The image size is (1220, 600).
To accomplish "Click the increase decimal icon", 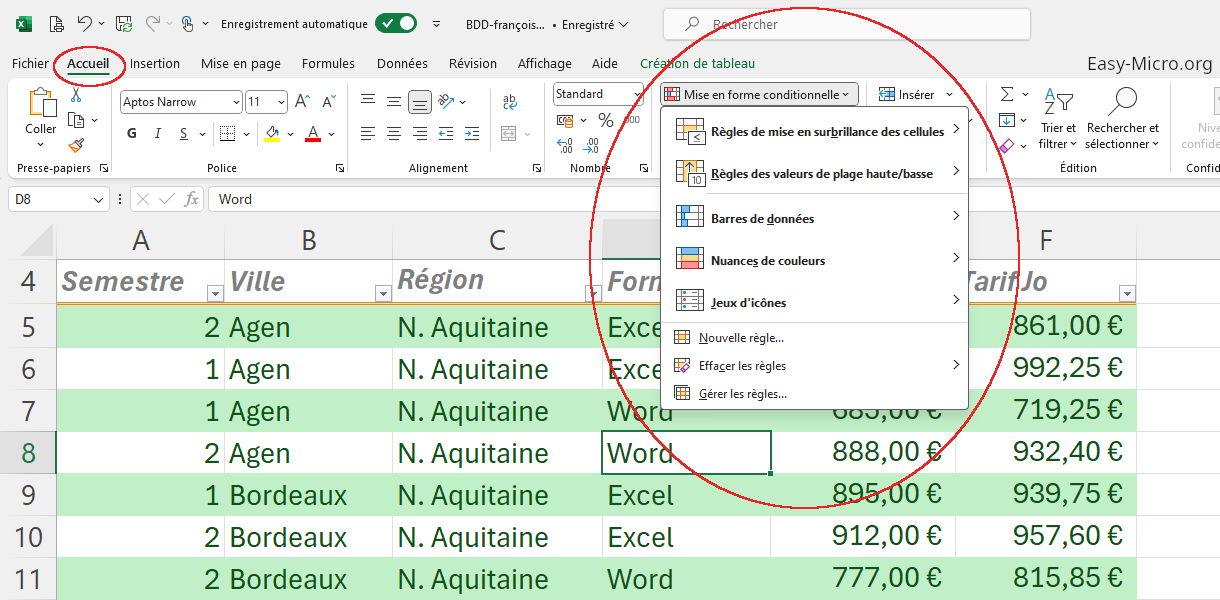I will click(x=565, y=146).
